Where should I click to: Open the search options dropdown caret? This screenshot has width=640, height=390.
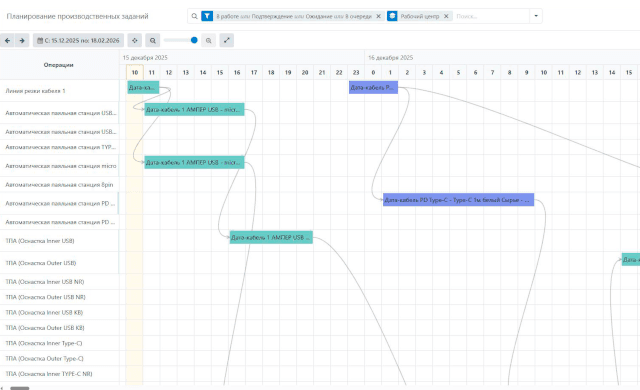pyautogui.click(x=536, y=16)
